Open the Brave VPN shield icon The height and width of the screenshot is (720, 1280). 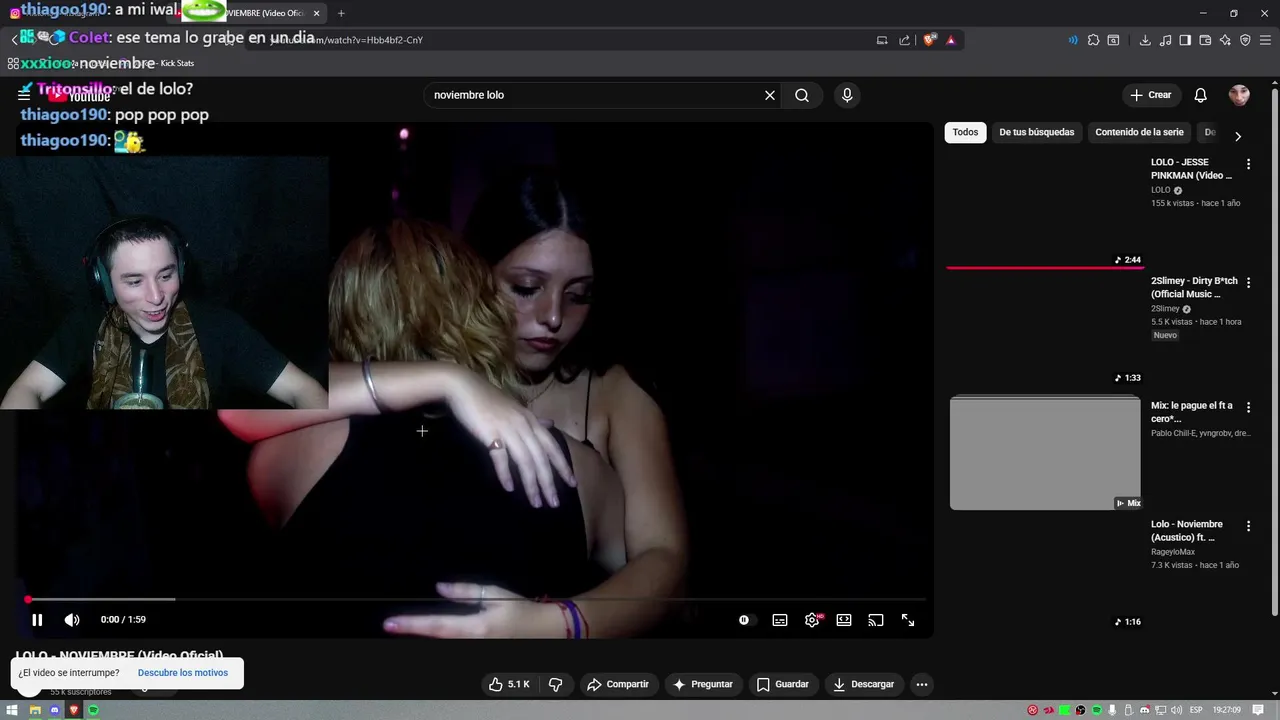click(x=1245, y=40)
